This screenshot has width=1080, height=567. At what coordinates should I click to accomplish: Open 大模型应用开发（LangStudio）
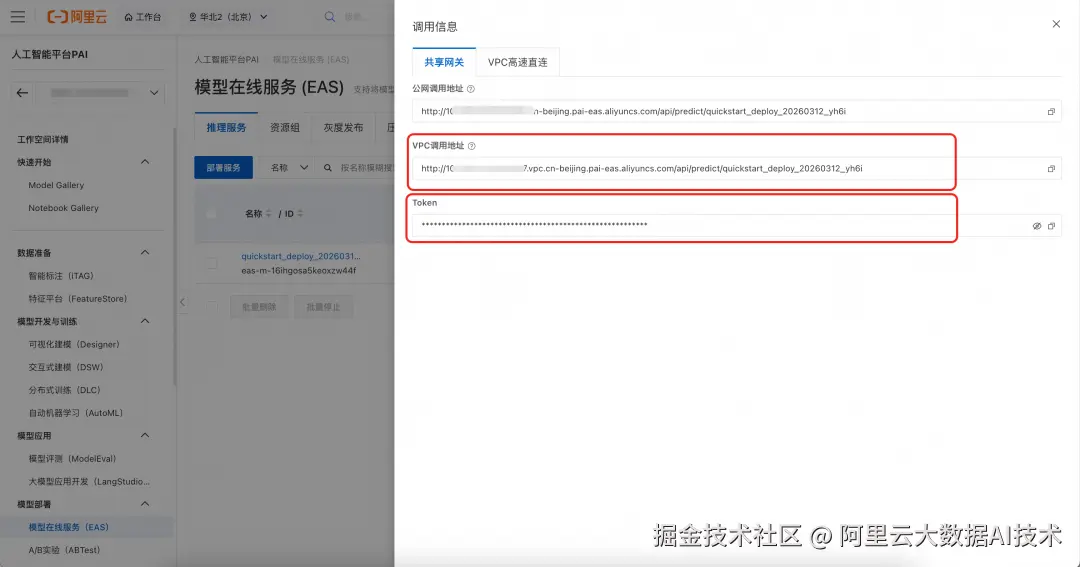pyautogui.click(x=89, y=481)
